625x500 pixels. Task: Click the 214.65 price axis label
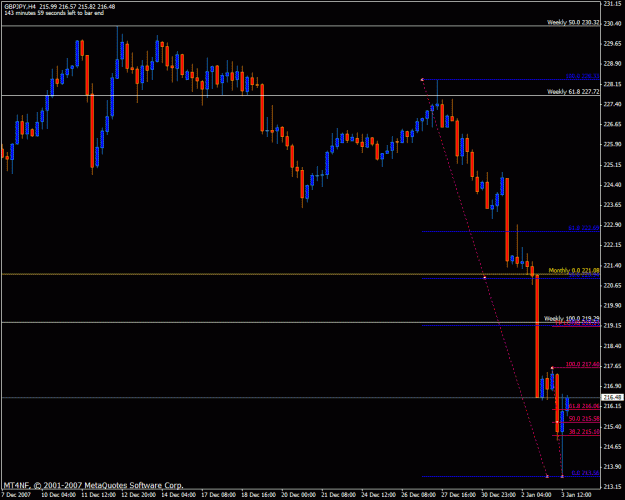(613, 446)
